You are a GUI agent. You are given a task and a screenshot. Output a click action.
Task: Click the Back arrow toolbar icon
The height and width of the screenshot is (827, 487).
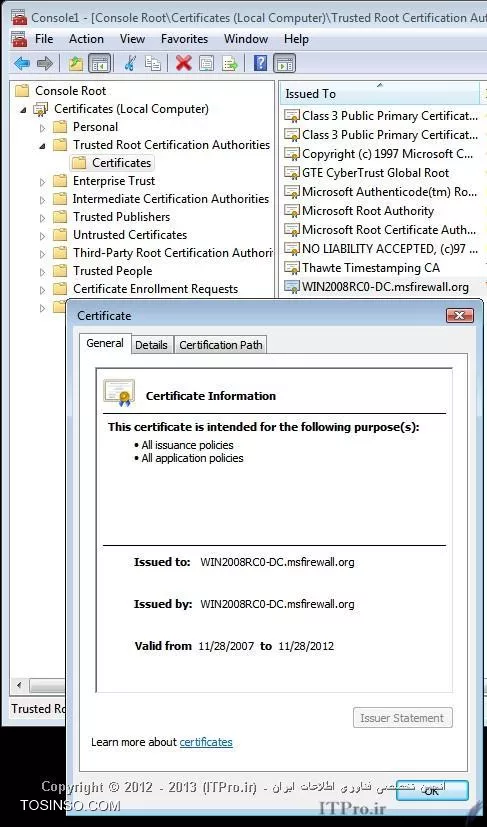(x=22, y=64)
